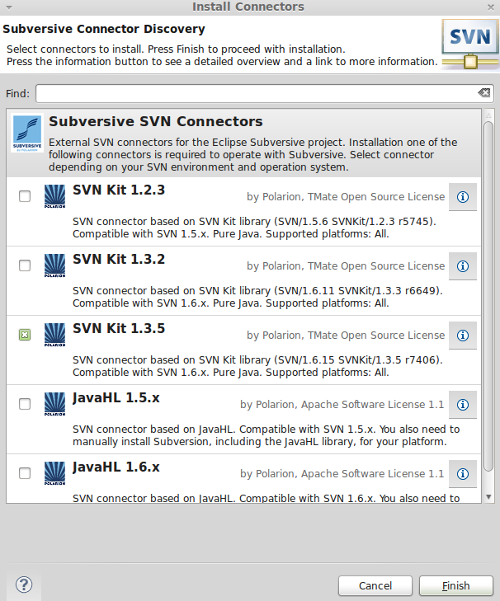Check the JavaHL 1.5.x connector checkbox
500x601 pixels.
[25, 404]
